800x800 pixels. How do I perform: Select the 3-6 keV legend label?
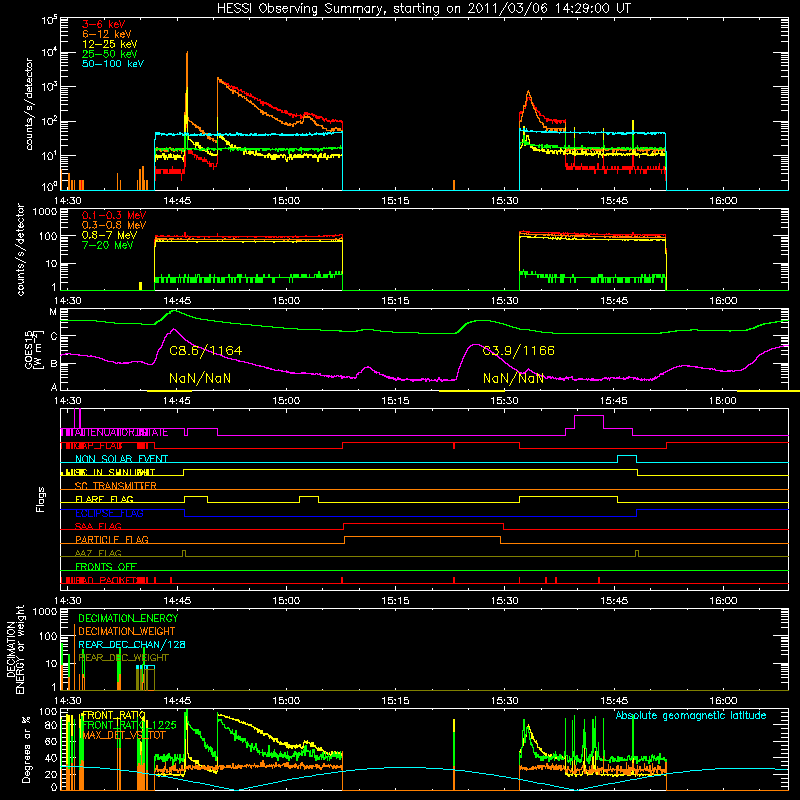[104, 24]
